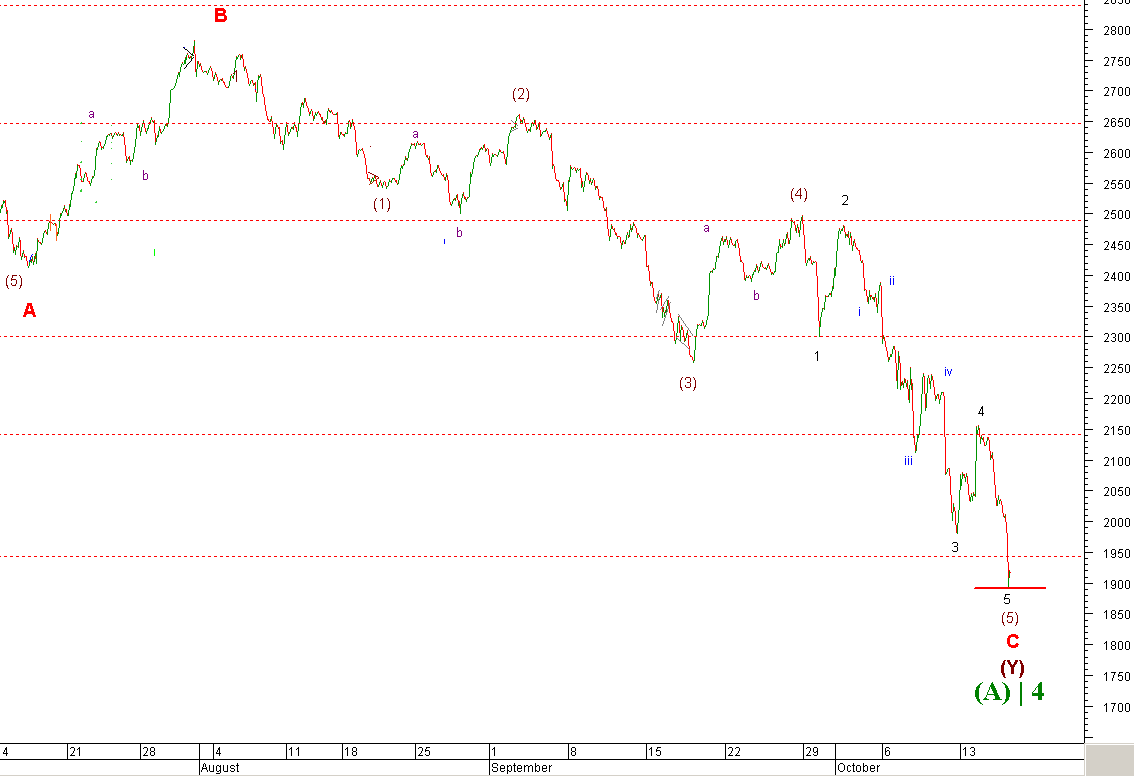This screenshot has height=776, width=1134.
Task: Click the black 3 wave label near 2000
Action: (955, 547)
